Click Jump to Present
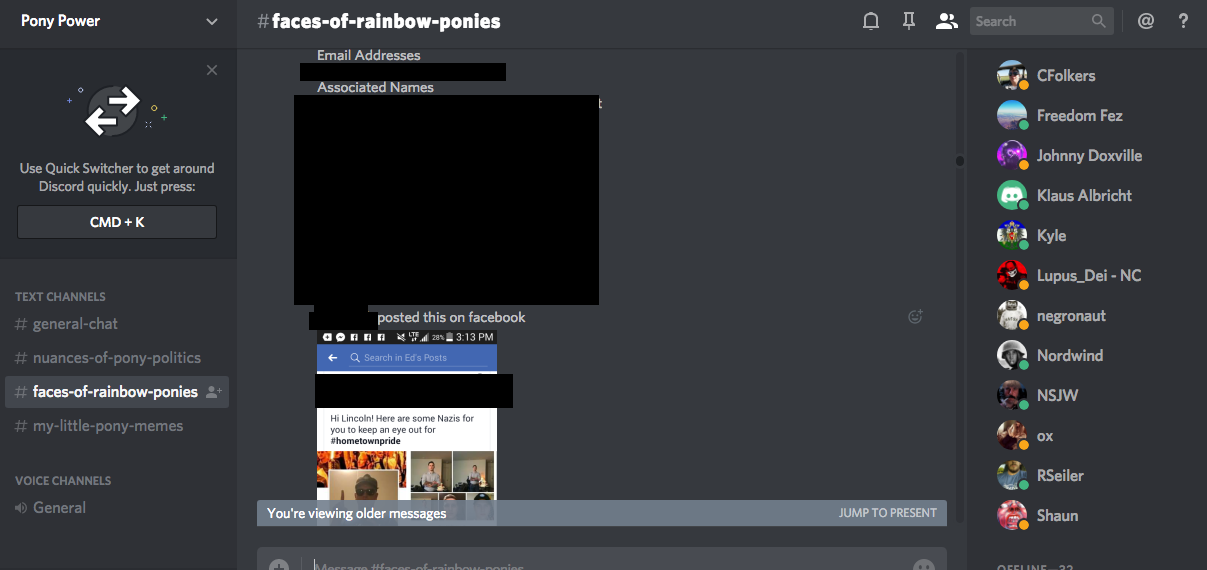The height and width of the screenshot is (570, 1207). coord(887,513)
